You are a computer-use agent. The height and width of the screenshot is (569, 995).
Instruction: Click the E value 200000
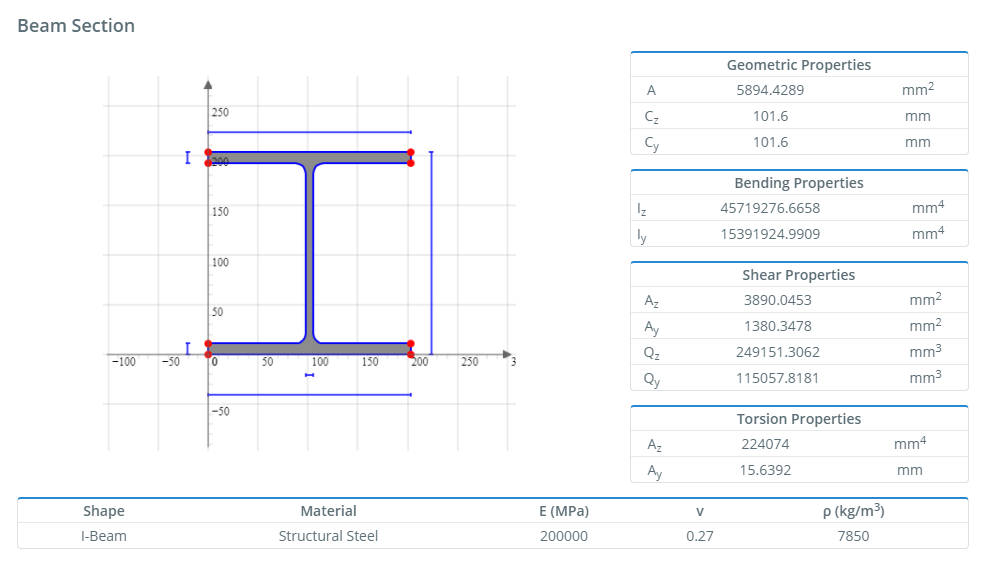point(563,536)
